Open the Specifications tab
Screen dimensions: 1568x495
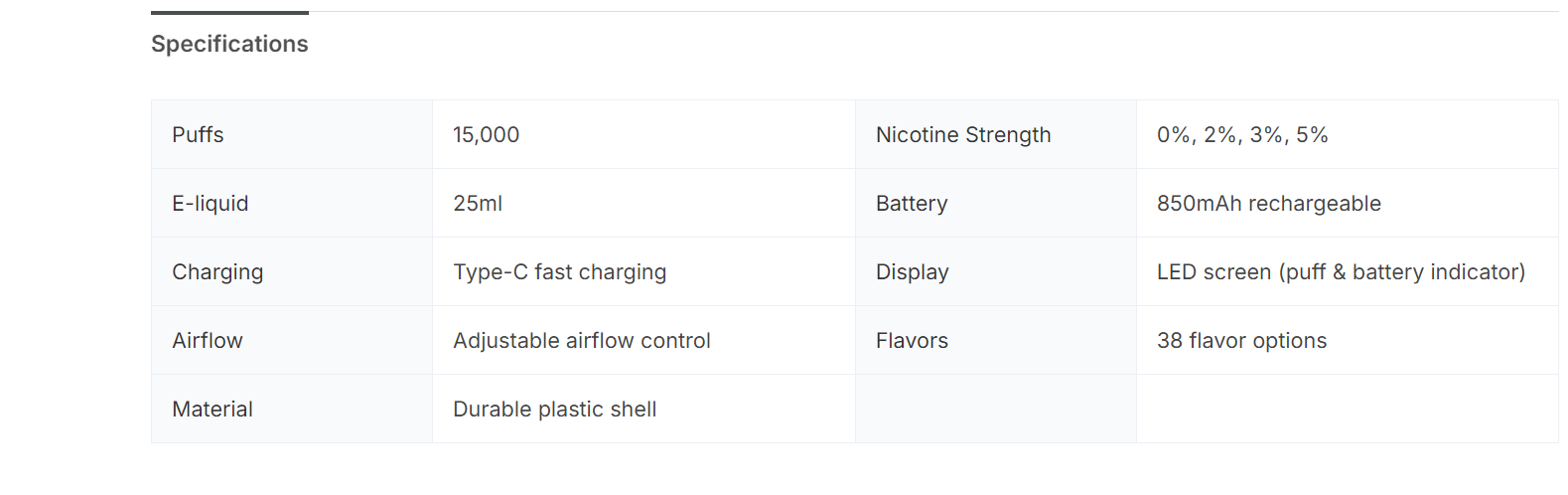tap(229, 44)
